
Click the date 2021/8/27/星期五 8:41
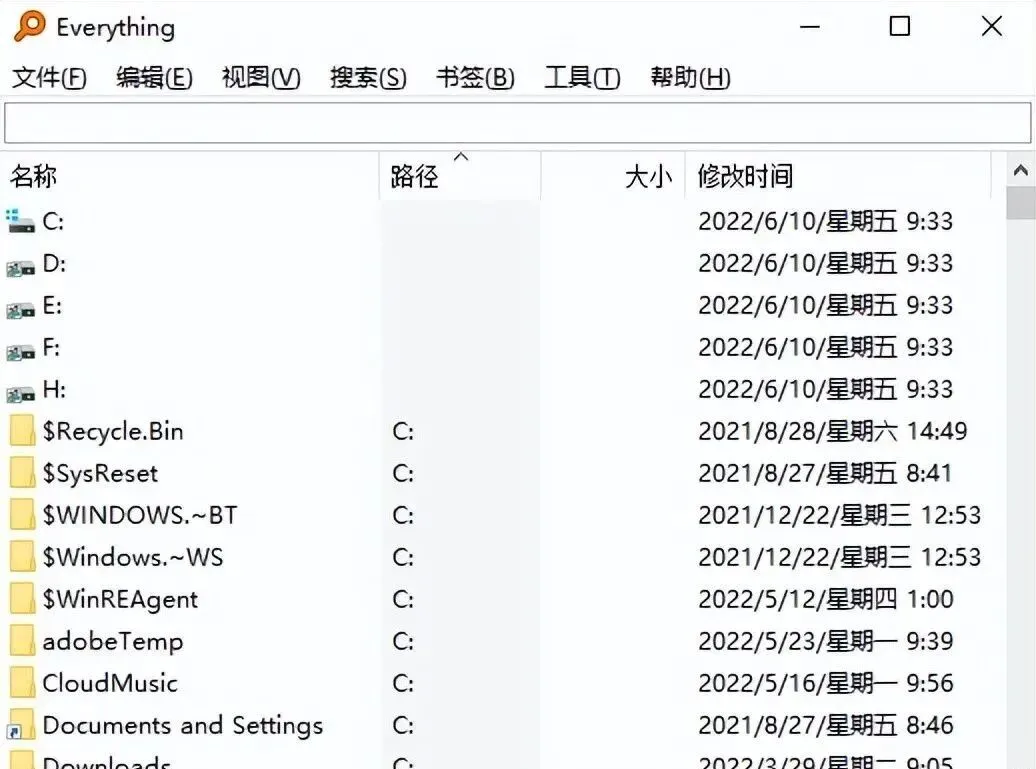(x=825, y=473)
